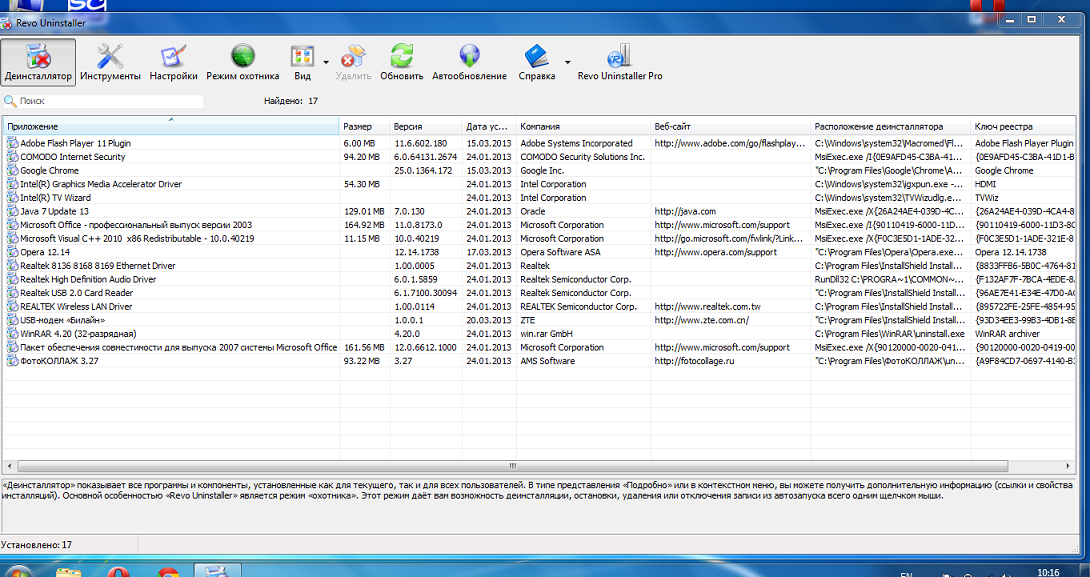Sort list by Размер column header
Image resolution: width=1090 pixels, height=577 pixels.
coord(364,127)
